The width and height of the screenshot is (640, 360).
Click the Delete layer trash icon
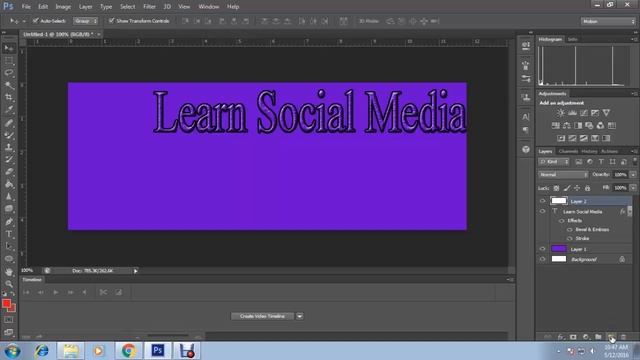coord(623,337)
